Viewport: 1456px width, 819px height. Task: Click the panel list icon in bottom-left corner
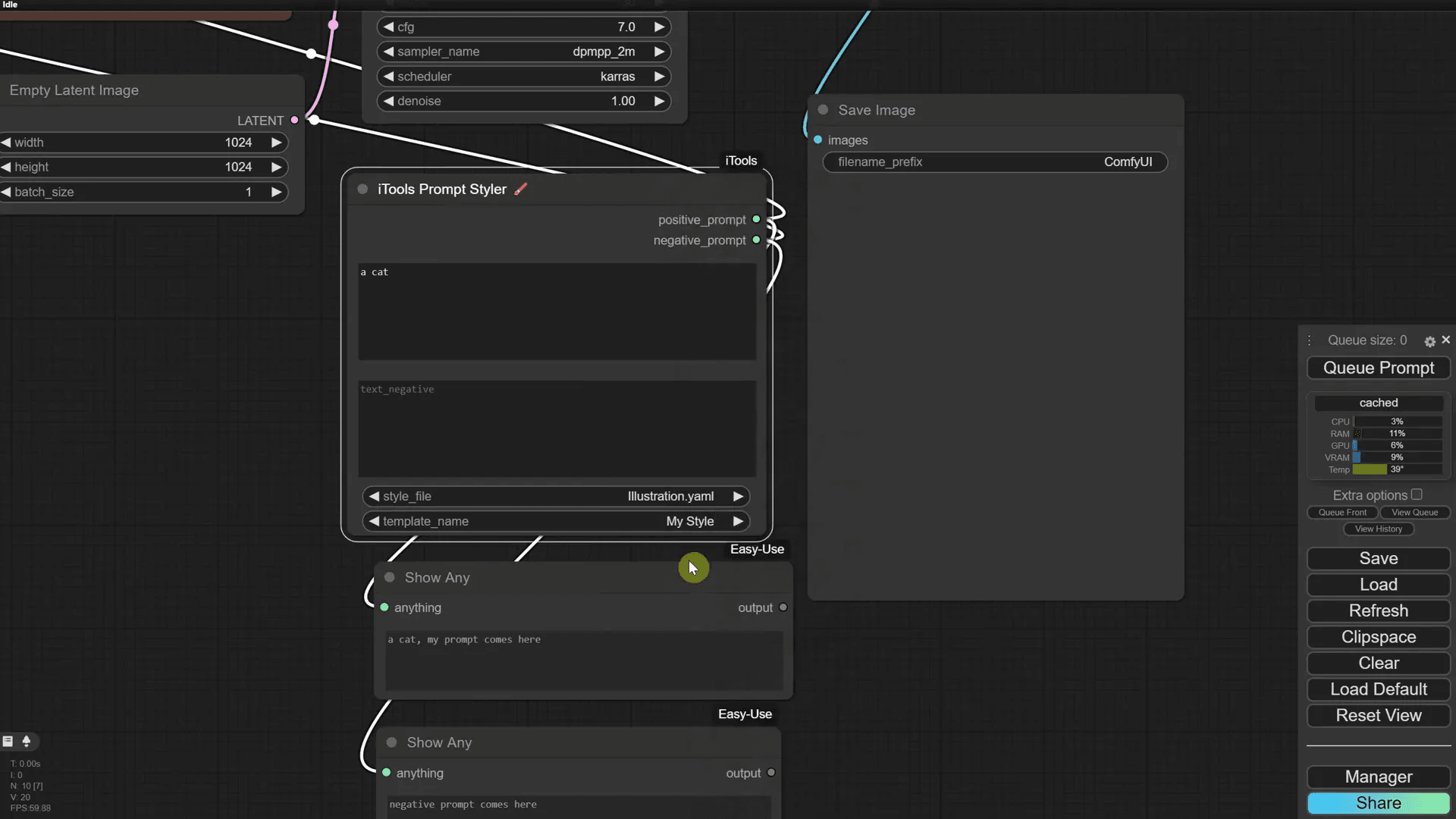click(8, 741)
